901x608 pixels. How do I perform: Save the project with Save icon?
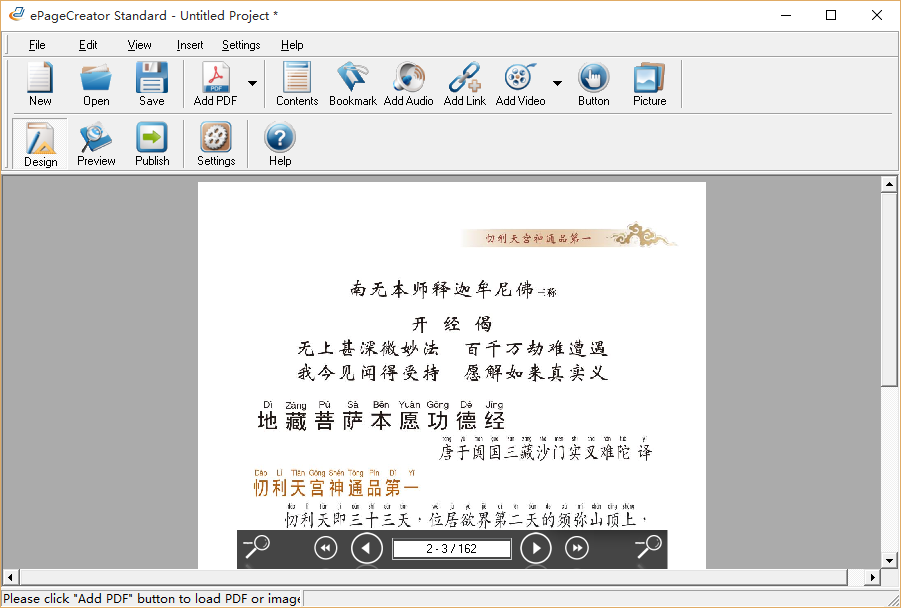click(x=152, y=84)
